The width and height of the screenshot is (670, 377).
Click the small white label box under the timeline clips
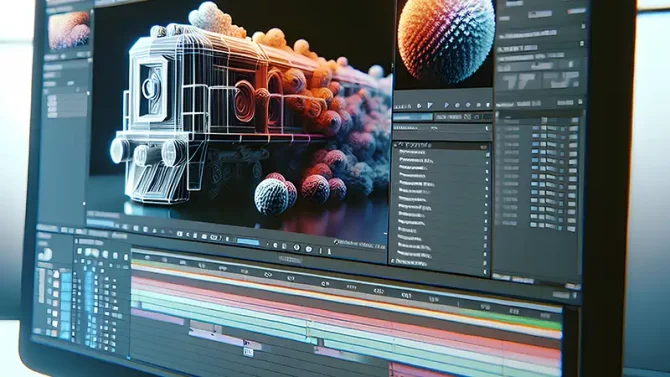coord(248,352)
